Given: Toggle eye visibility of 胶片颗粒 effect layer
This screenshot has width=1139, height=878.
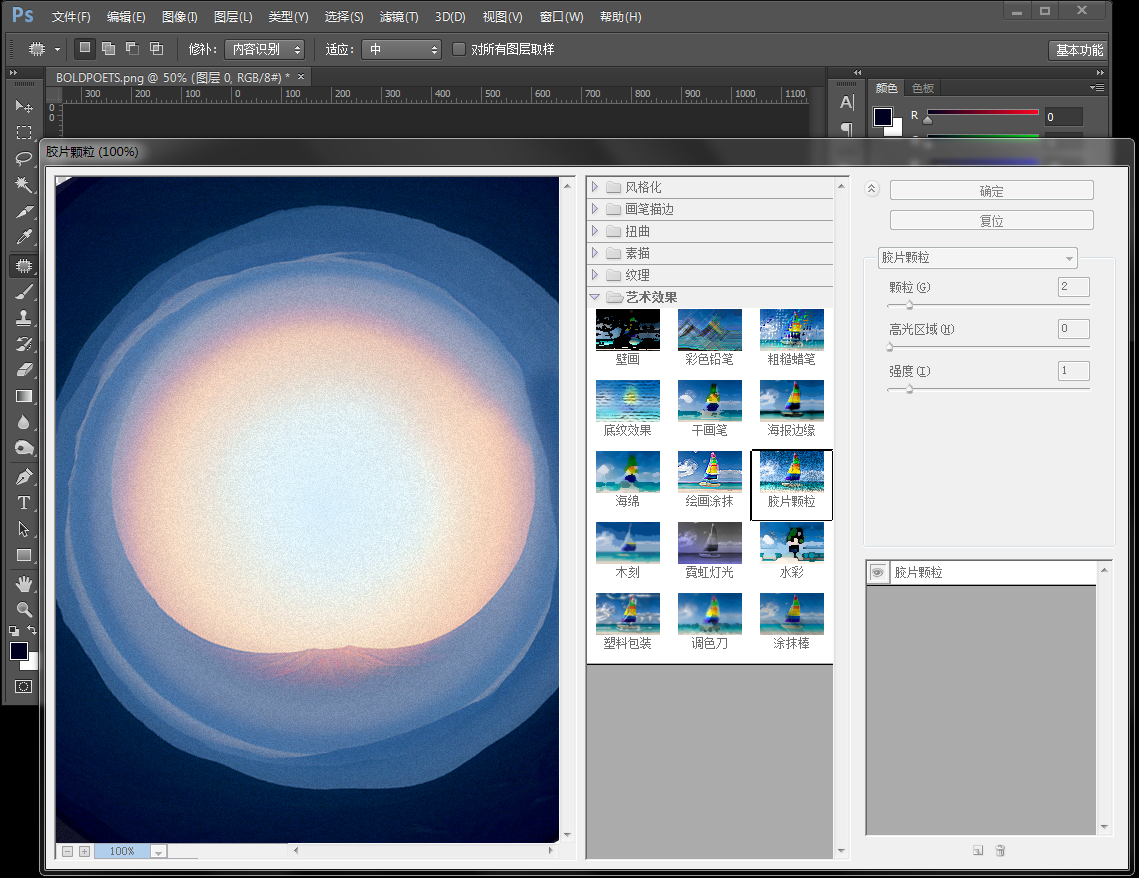Looking at the screenshot, I should 877,572.
